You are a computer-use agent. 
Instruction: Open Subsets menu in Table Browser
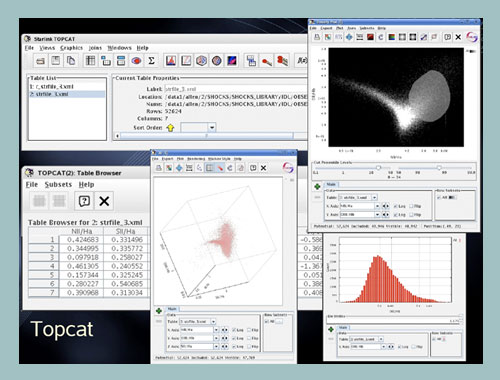[x=58, y=184]
